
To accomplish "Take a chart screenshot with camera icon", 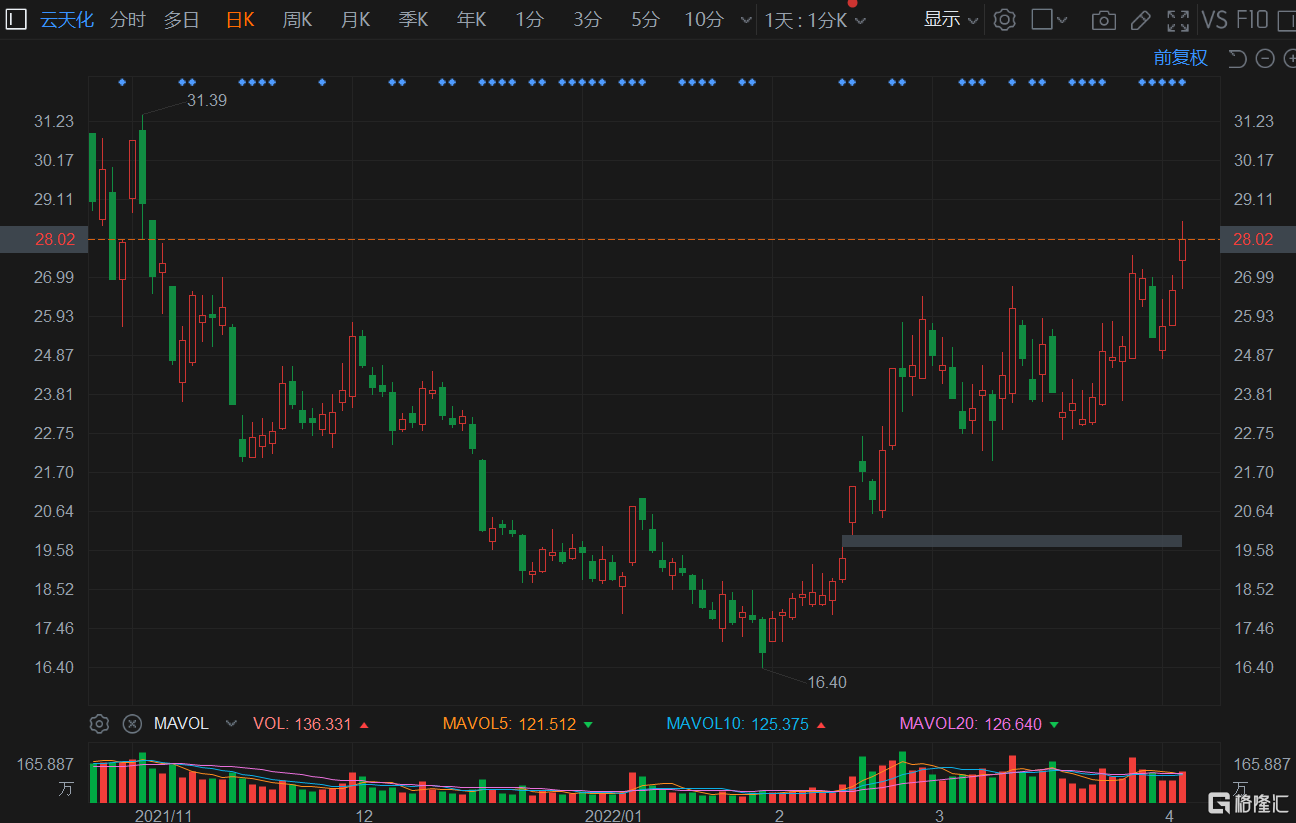I will [x=1103, y=20].
